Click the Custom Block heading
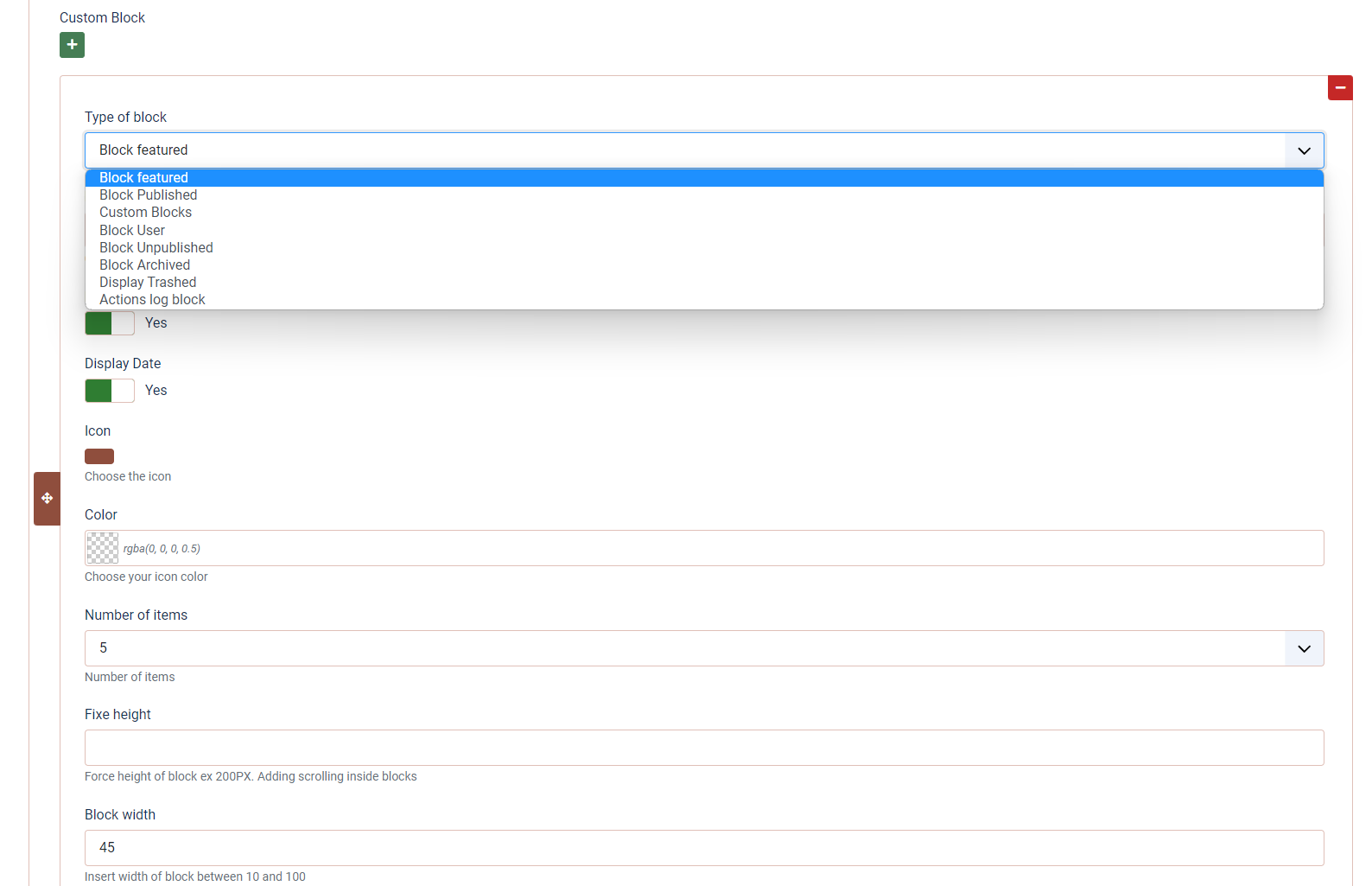The width and height of the screenshot is (1372, 886). [x=102, y=18]
